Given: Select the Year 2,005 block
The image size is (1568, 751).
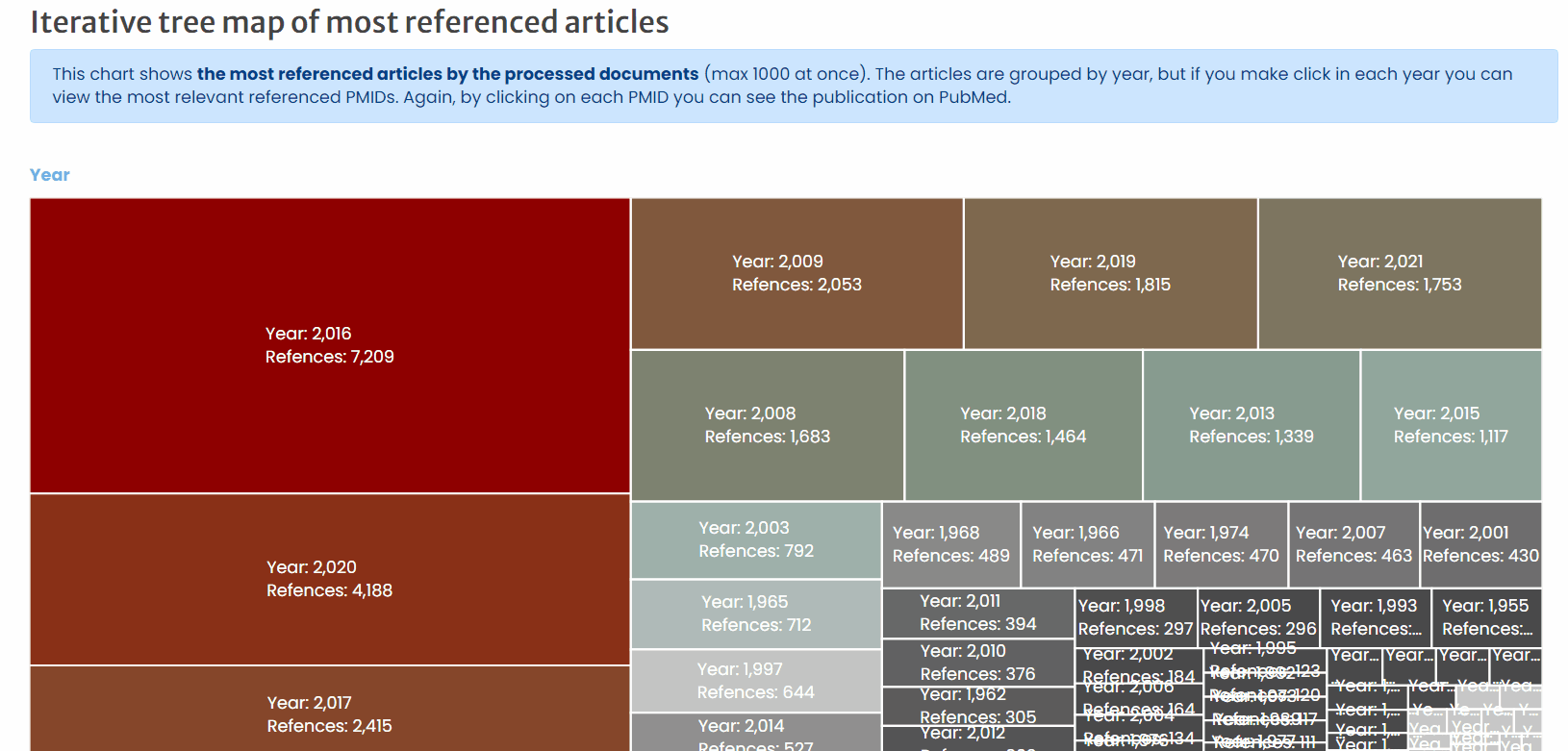Looking at the screenshot, I should click(1257, 617).
